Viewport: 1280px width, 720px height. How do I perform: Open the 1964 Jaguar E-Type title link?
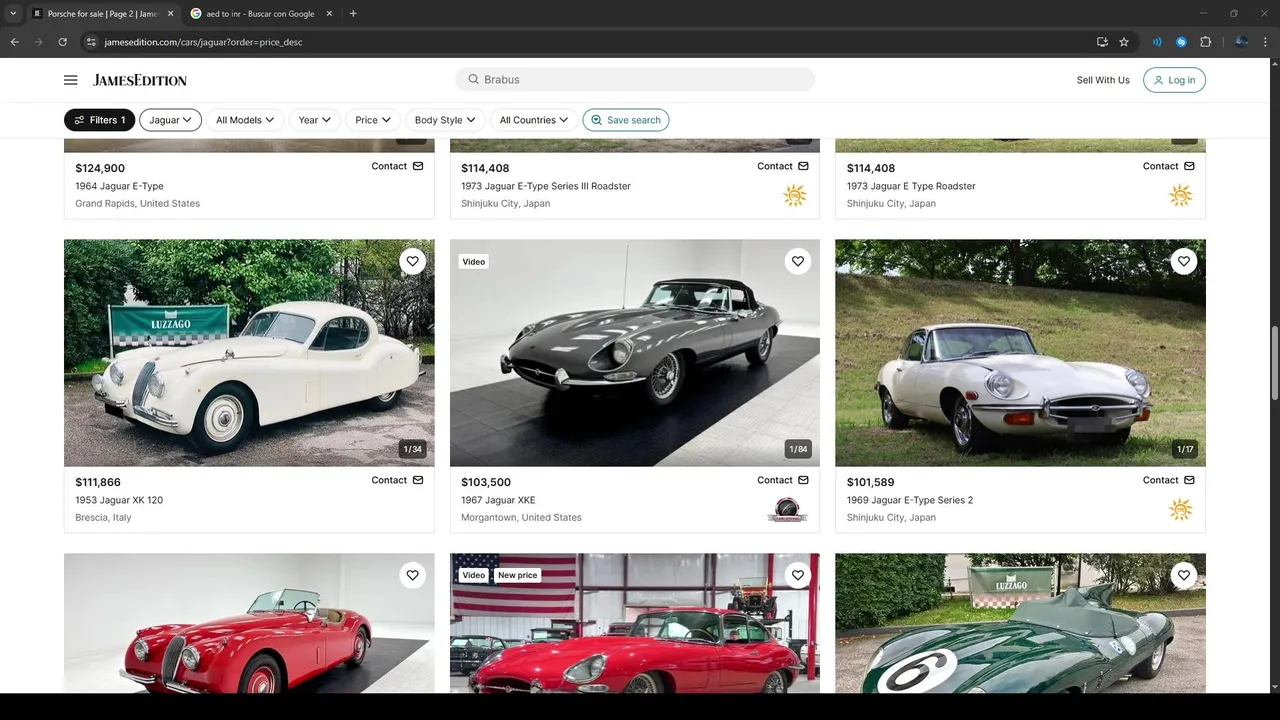pos(119,186)
